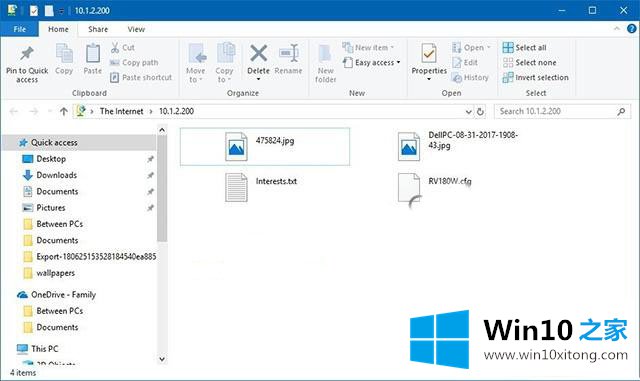640x381 pixels.
Task: Click Invert selection in ribbon
Action: (x=536, y=78)
